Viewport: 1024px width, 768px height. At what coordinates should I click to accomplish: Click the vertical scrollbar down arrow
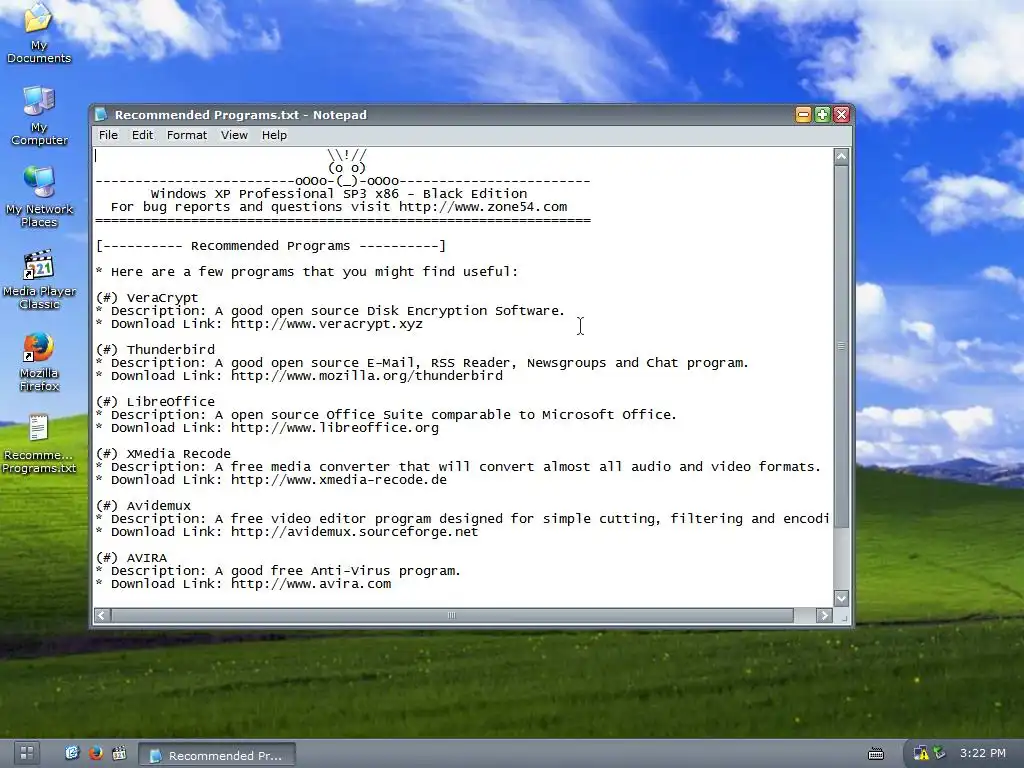[841, 598]
